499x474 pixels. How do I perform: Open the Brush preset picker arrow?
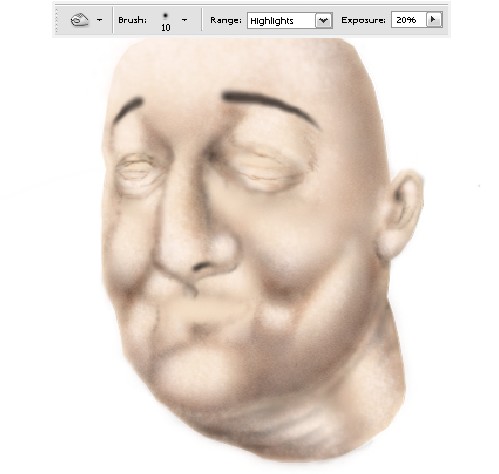pyautogui.click(x=184, y=20)
